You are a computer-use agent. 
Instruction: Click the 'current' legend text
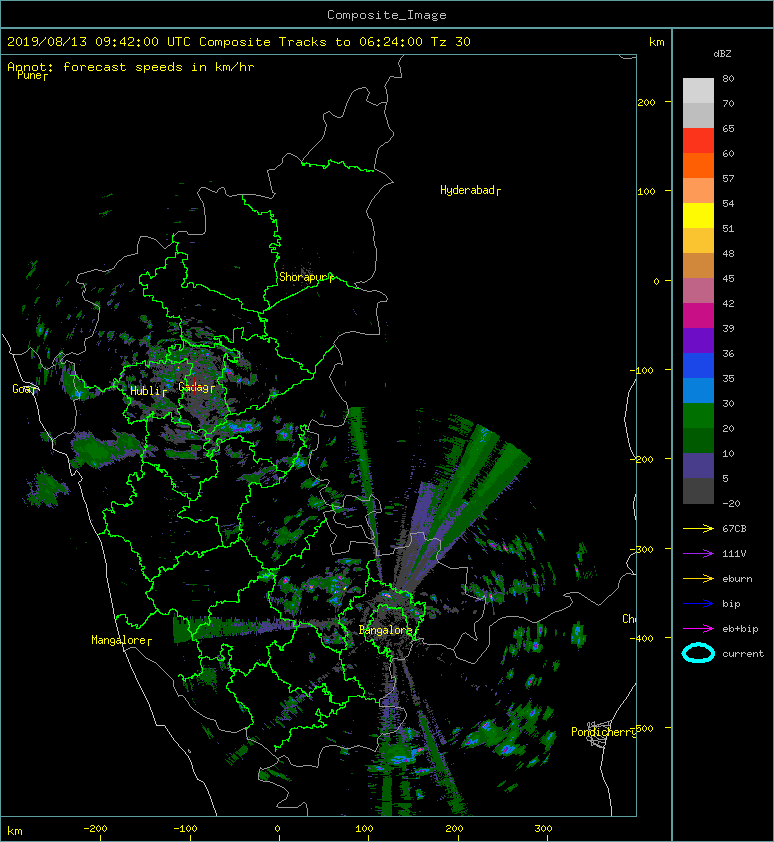coord(743,654)
